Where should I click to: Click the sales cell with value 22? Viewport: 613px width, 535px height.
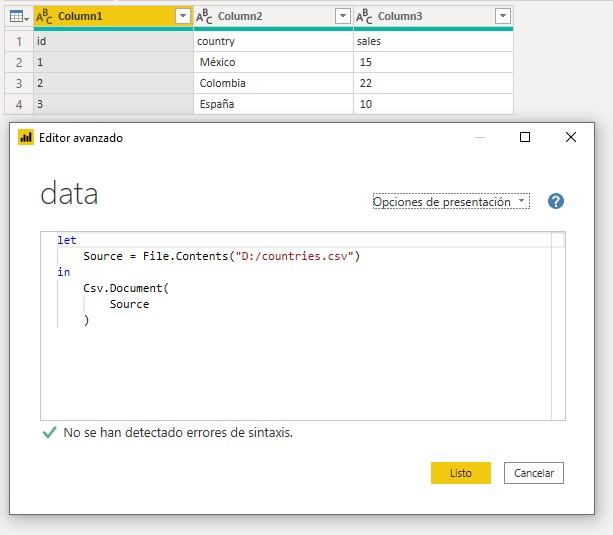point(433,83)
